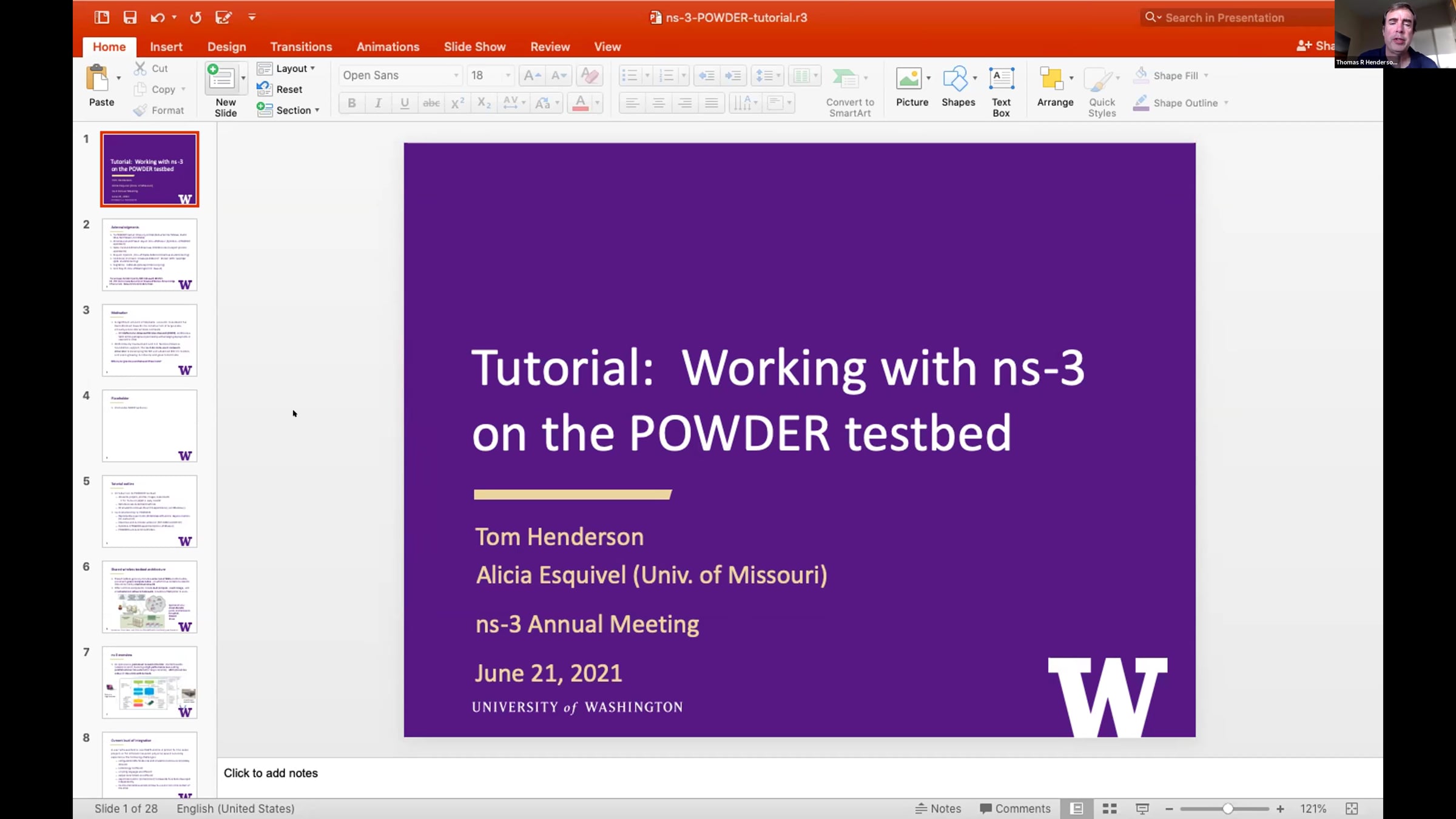Click the zoom out minus button
This screenshot has width=1456, height=819.
click(1169, 809)
